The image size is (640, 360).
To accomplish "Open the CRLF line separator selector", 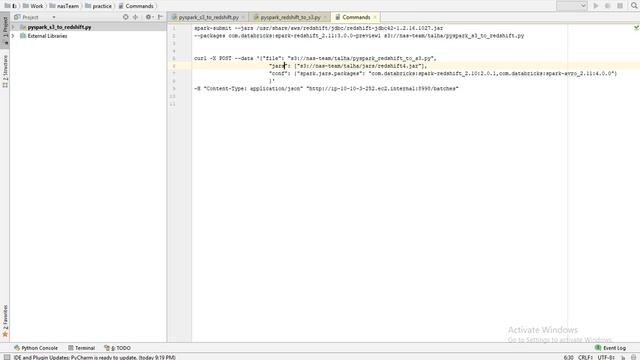I will point(585,357).
